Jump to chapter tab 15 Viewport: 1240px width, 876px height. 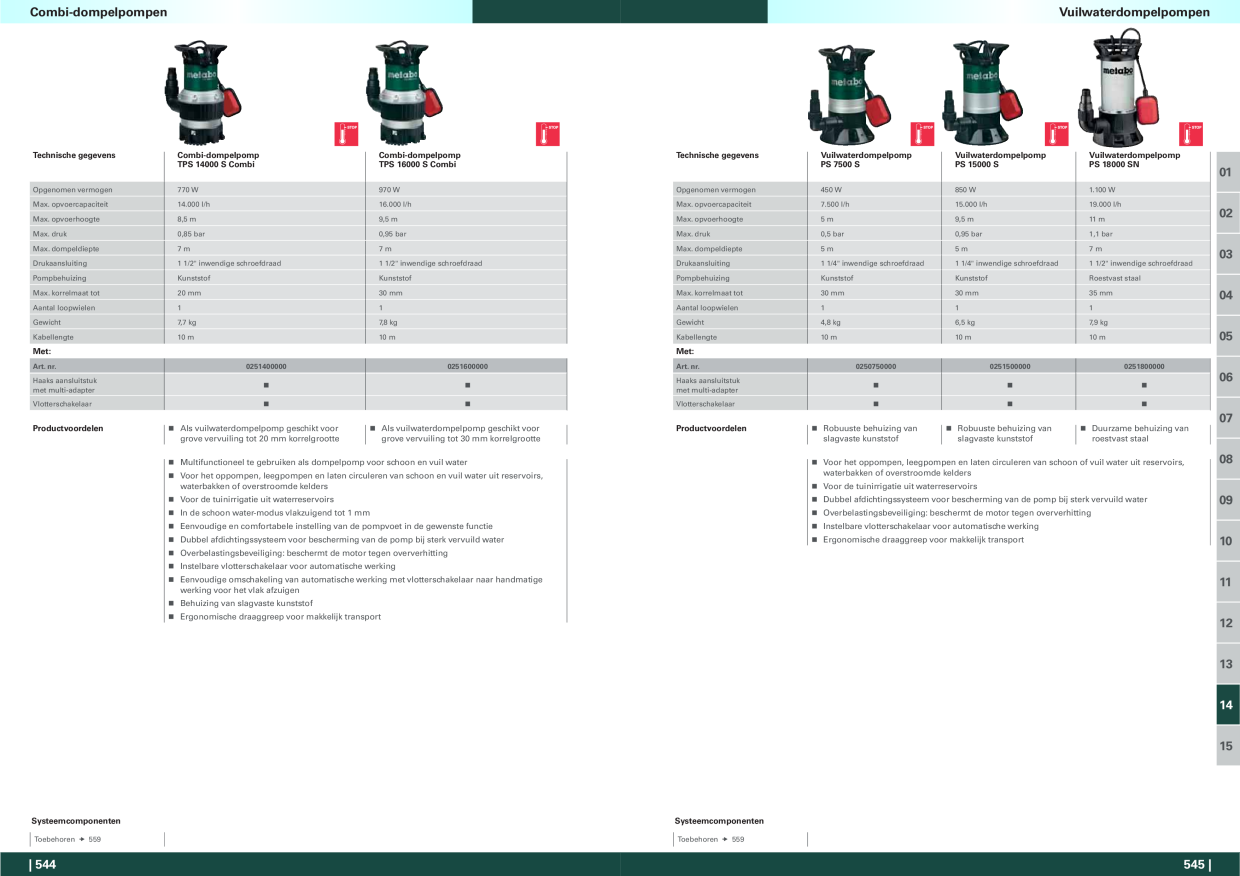click(x=1227, y=746)
